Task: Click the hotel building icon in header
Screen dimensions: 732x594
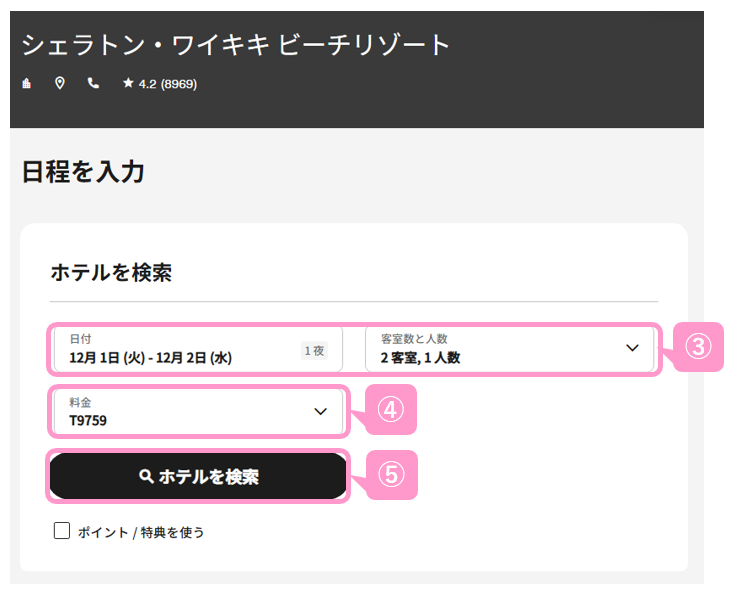Action: (x=27, y=84)
